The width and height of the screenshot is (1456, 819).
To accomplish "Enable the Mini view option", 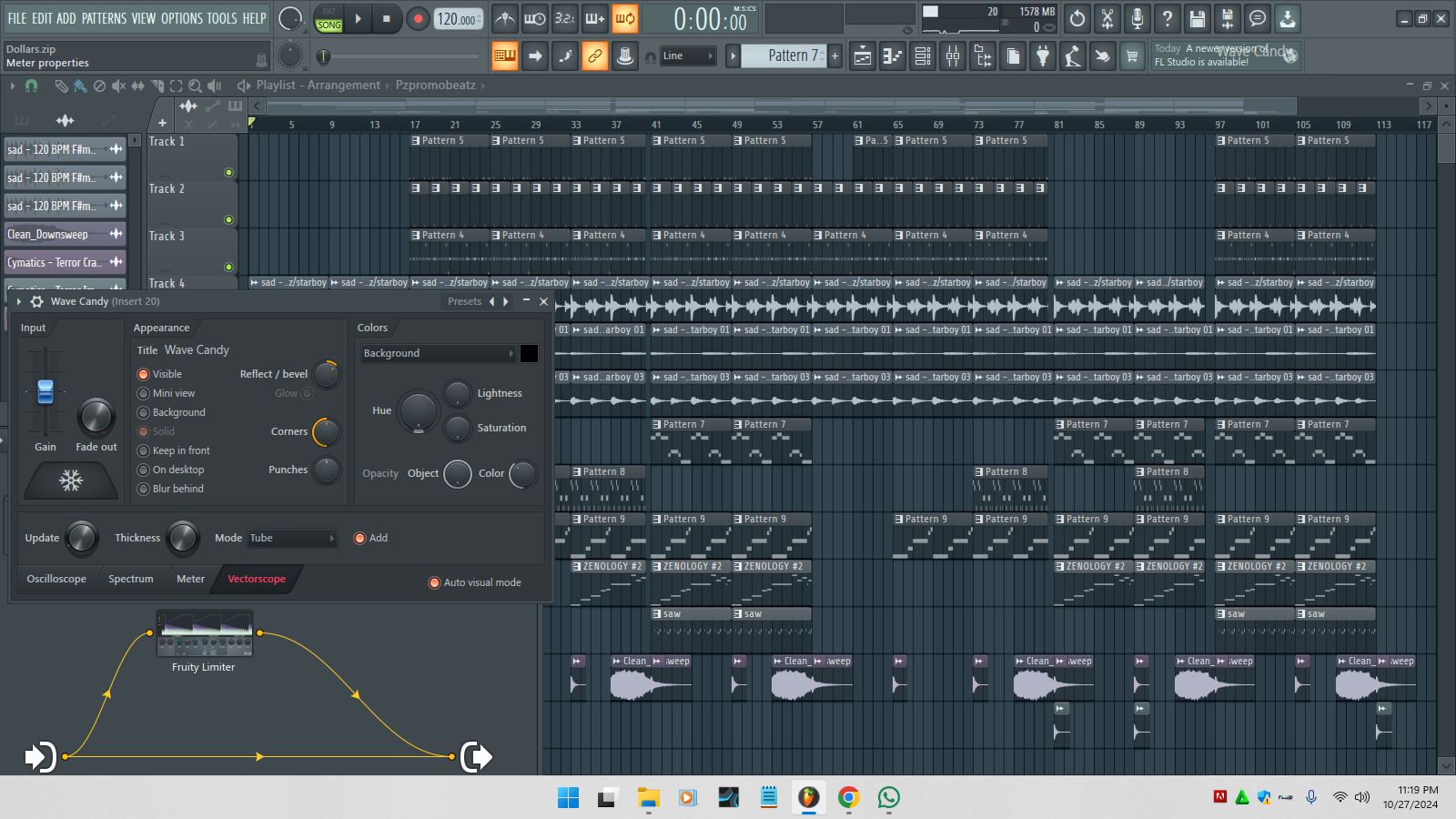I will [x=143, y=393].
